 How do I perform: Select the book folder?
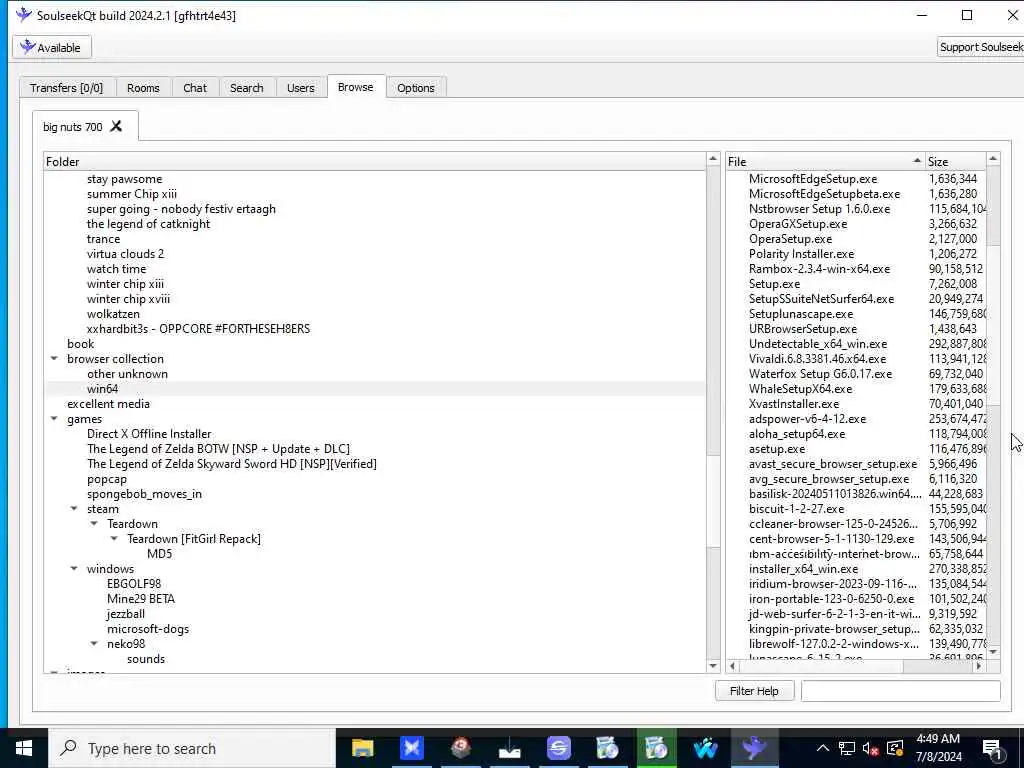[80, 344]
